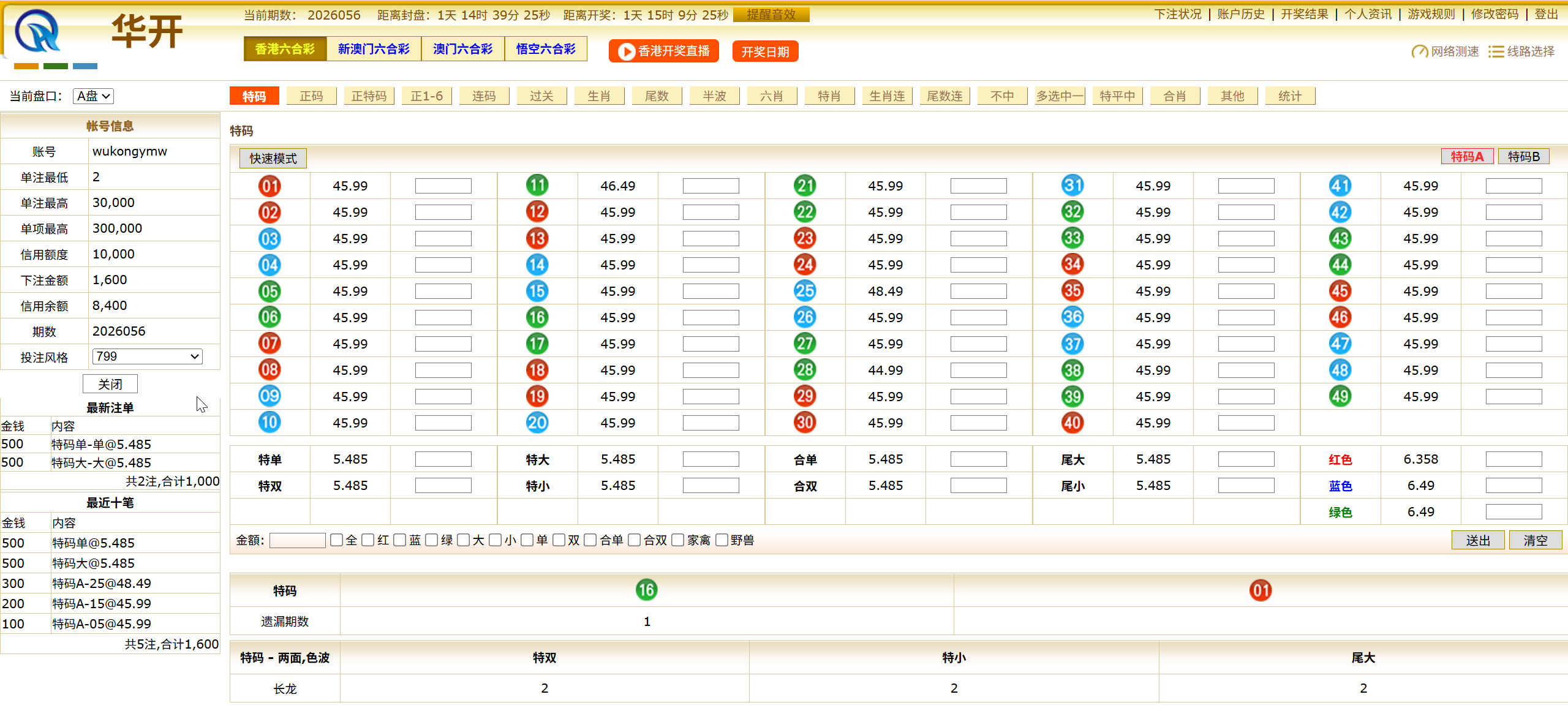
Task: Click the 线路选择 list icon
Action: (1496, 51)
